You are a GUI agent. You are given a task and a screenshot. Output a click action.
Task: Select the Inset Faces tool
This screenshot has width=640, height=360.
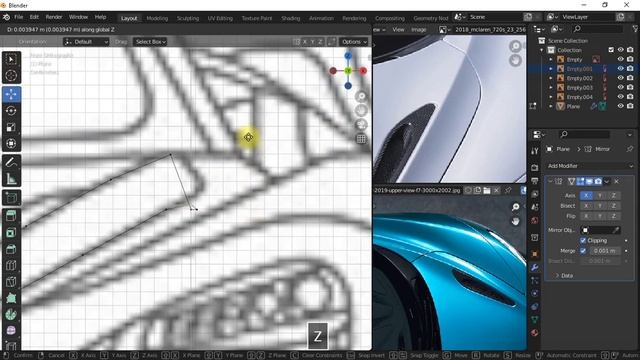(x=11, y=233)
